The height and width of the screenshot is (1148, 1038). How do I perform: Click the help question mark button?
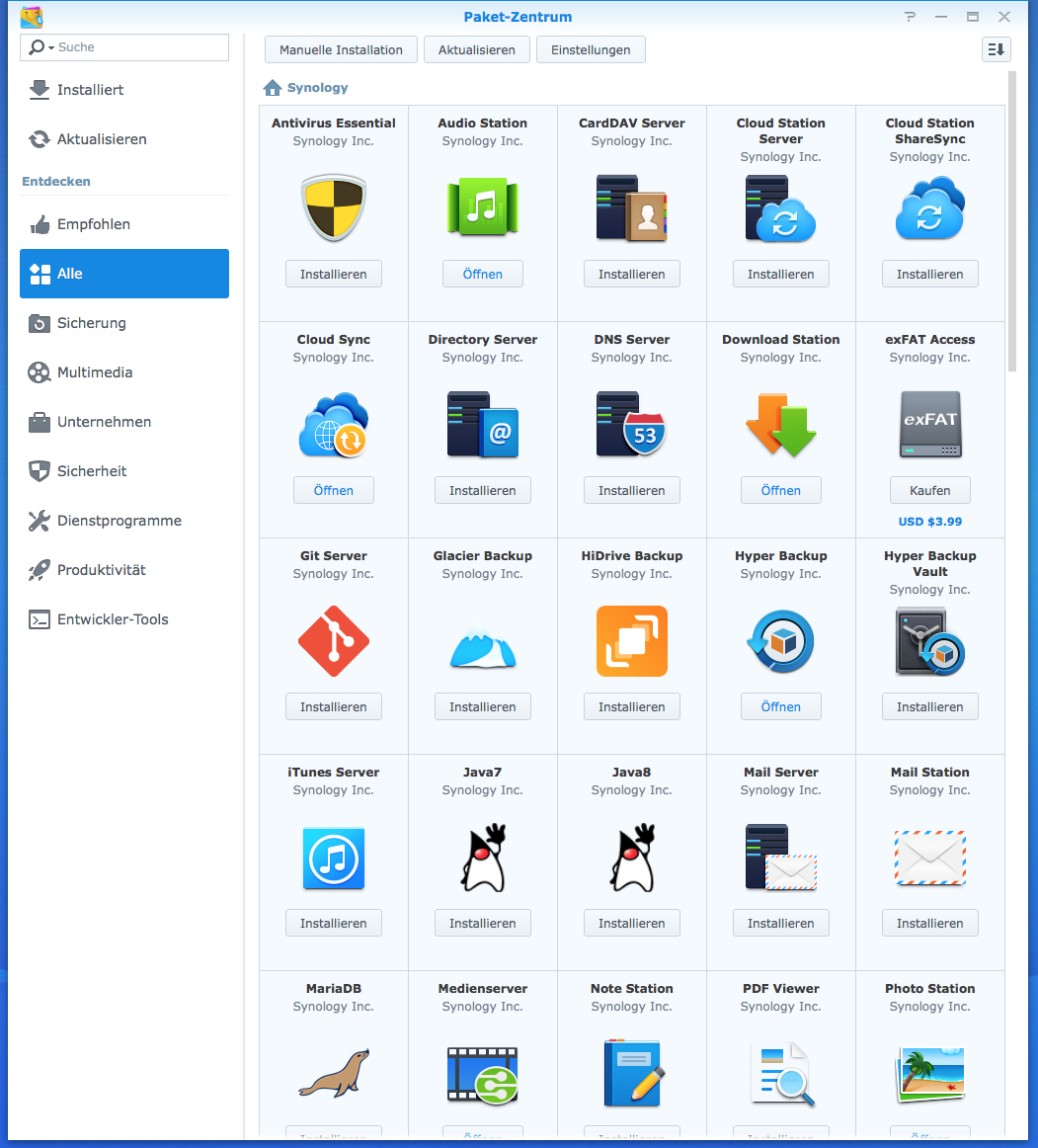click(910, 16)
